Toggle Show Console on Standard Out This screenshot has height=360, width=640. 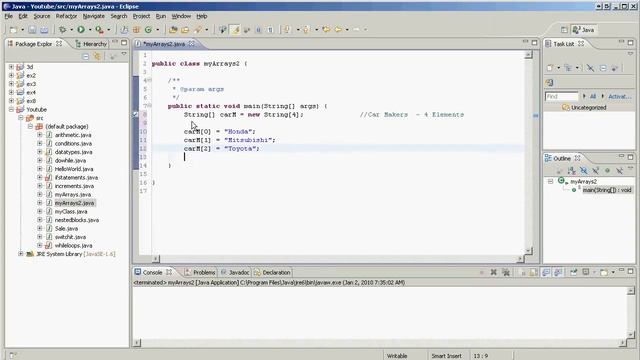tap(546, 272)
